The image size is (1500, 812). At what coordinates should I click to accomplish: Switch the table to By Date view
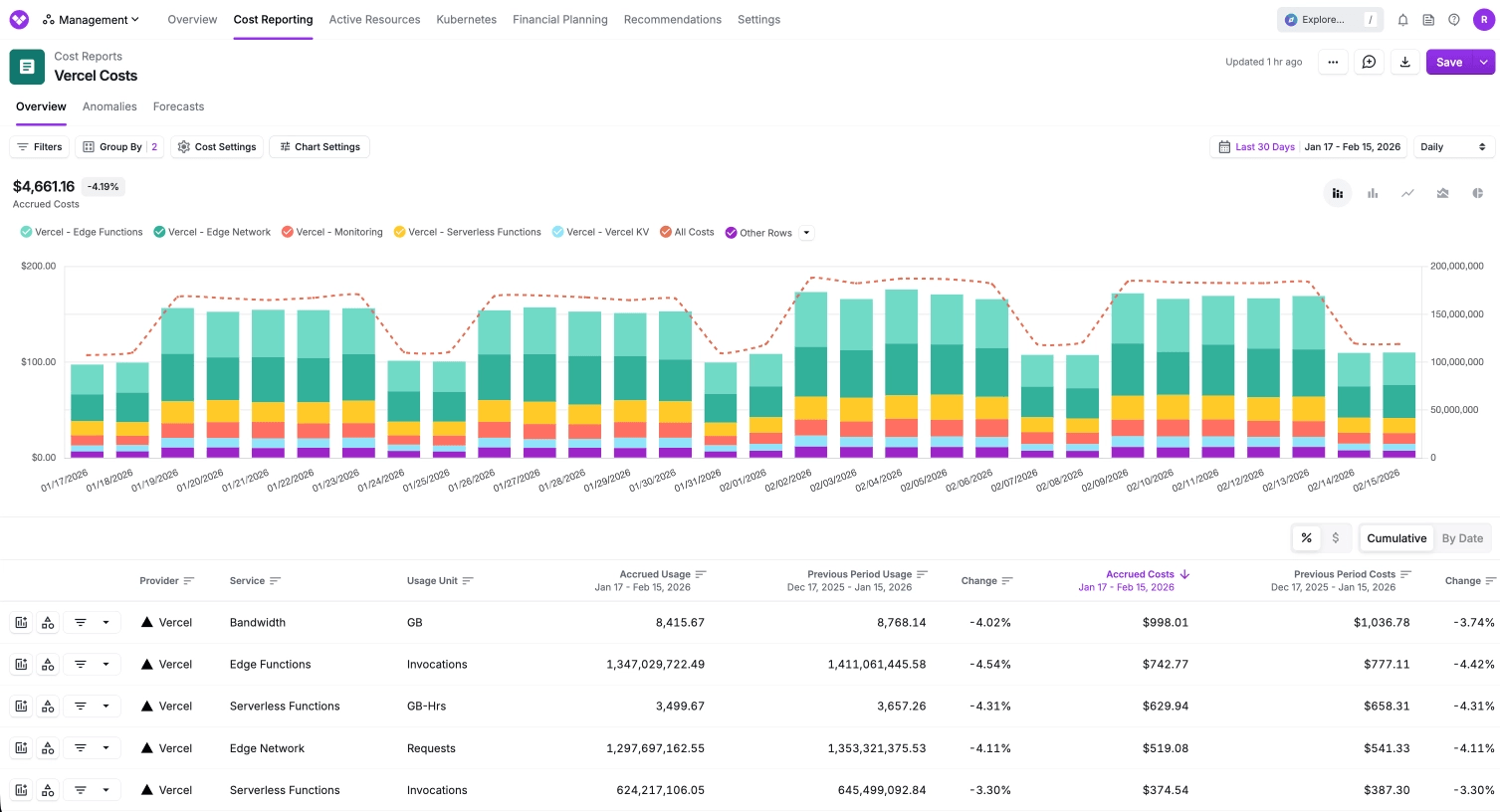point(1462,538)
